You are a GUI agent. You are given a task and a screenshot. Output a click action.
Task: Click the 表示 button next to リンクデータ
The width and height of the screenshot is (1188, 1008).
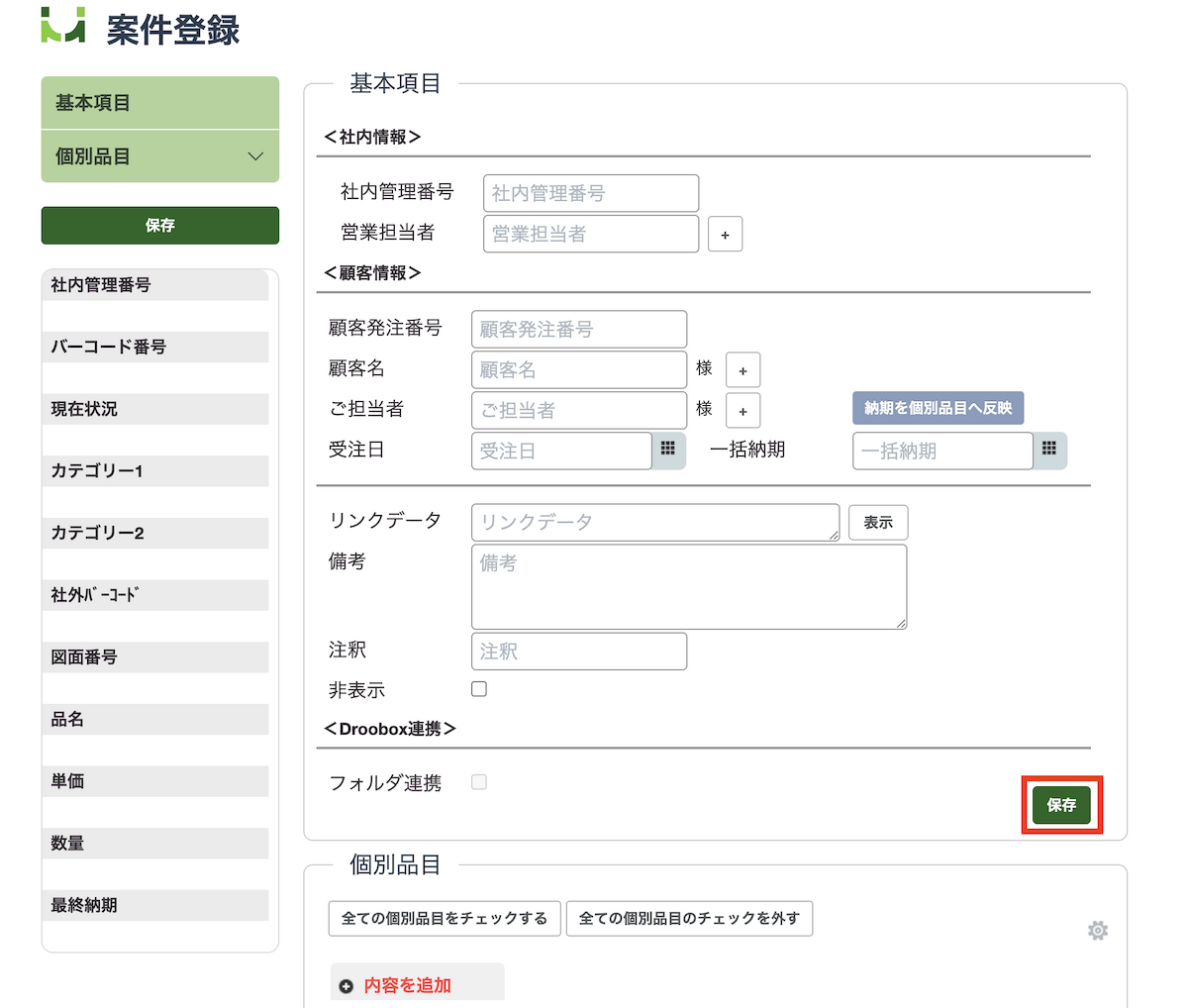tap(877, 523)
